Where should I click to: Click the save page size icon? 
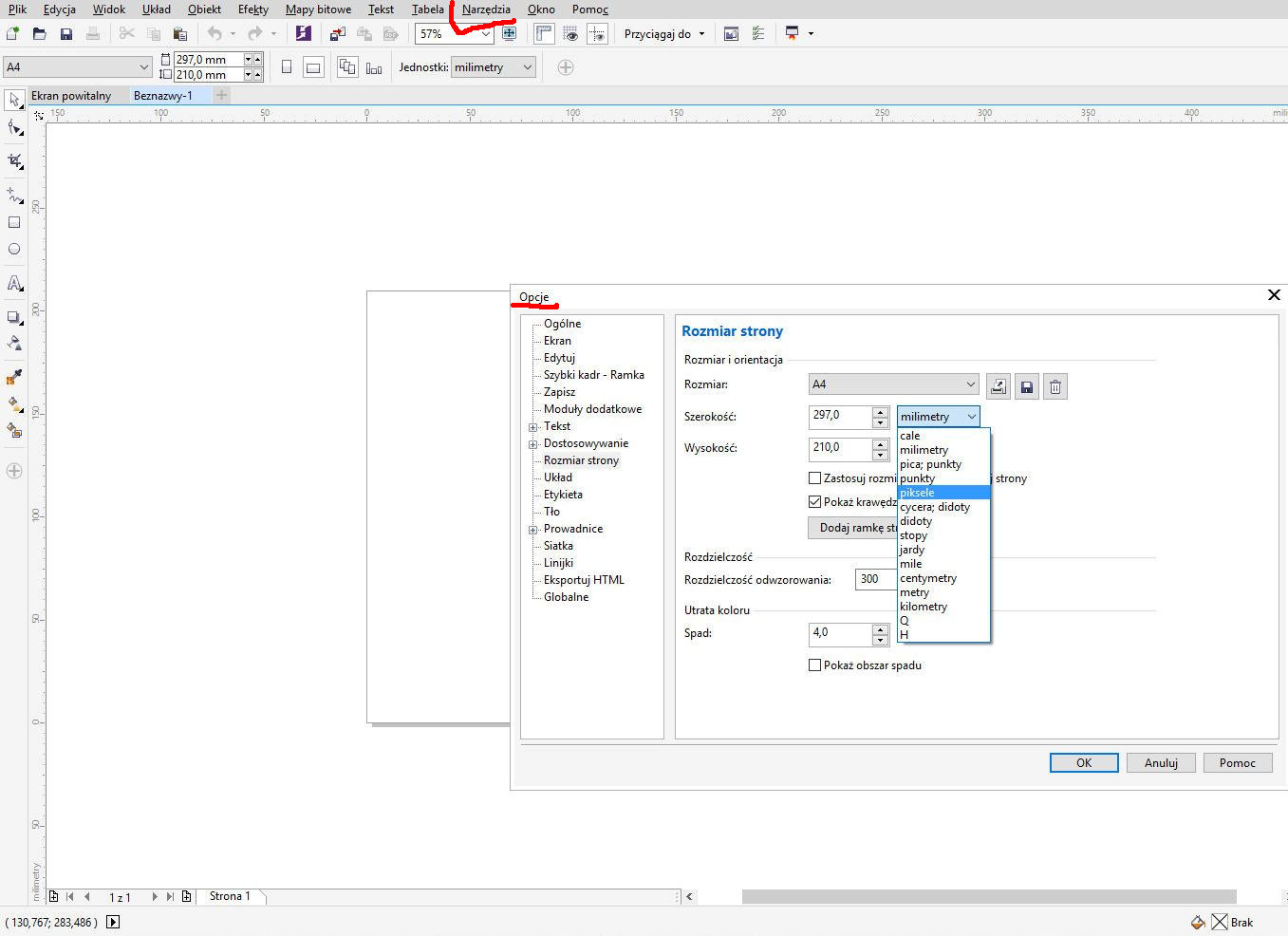tap(1026, 386)
